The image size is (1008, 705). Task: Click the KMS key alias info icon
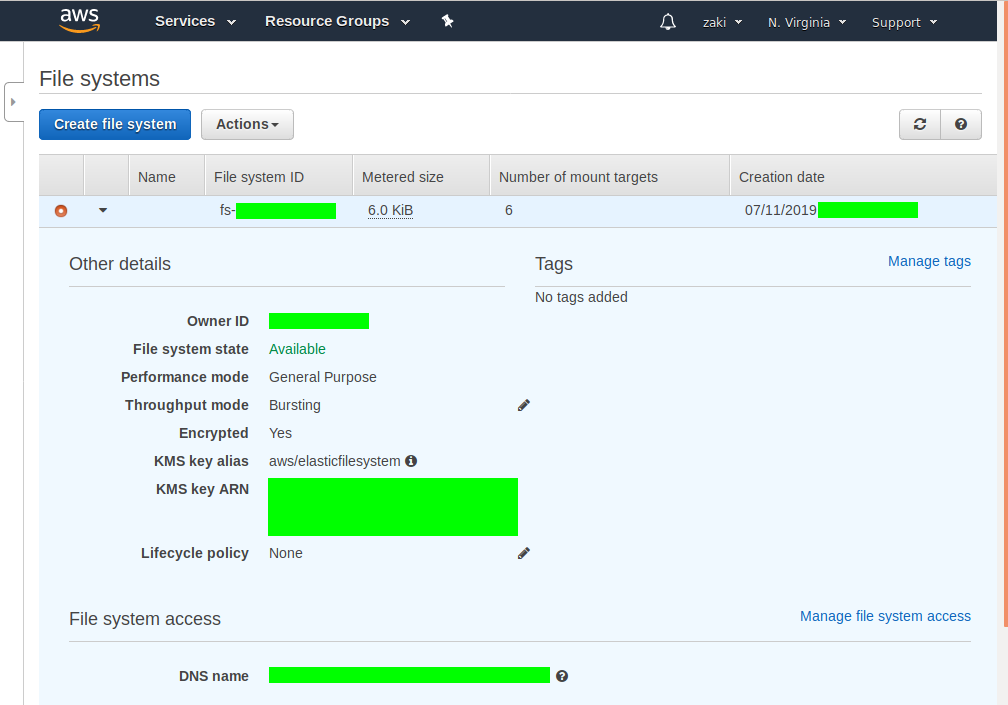(x=411, y=461)
